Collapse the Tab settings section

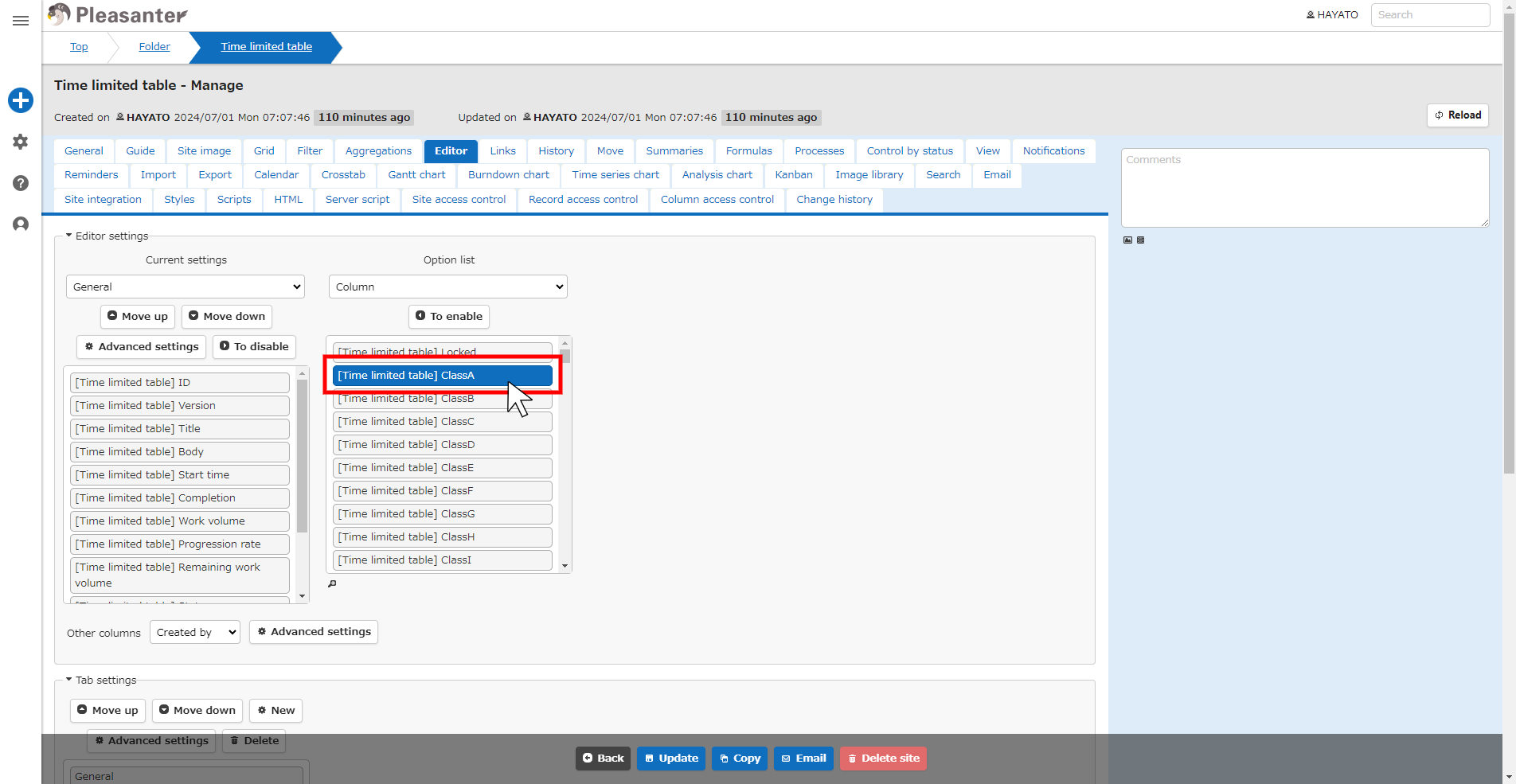[101, 680]
